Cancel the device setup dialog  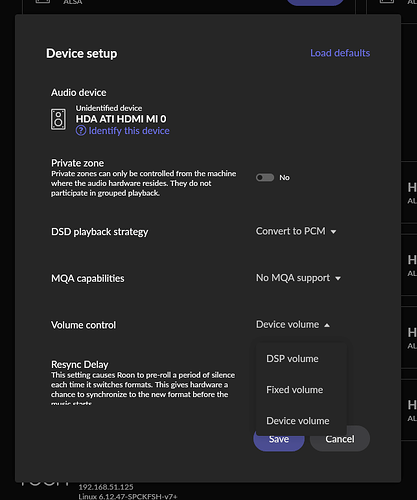(340, 439)
